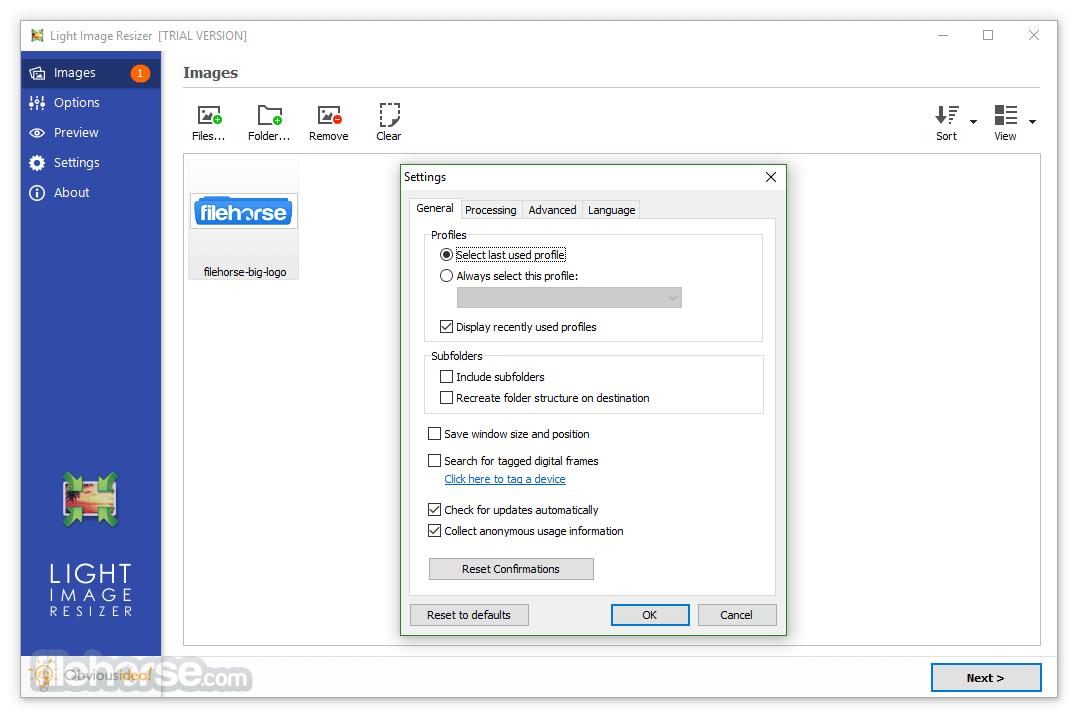Image resolution: width=1078 pixels, height=722 pixels.
Task: Enable Search for tagged digital frames
Action: coord(434,461)
